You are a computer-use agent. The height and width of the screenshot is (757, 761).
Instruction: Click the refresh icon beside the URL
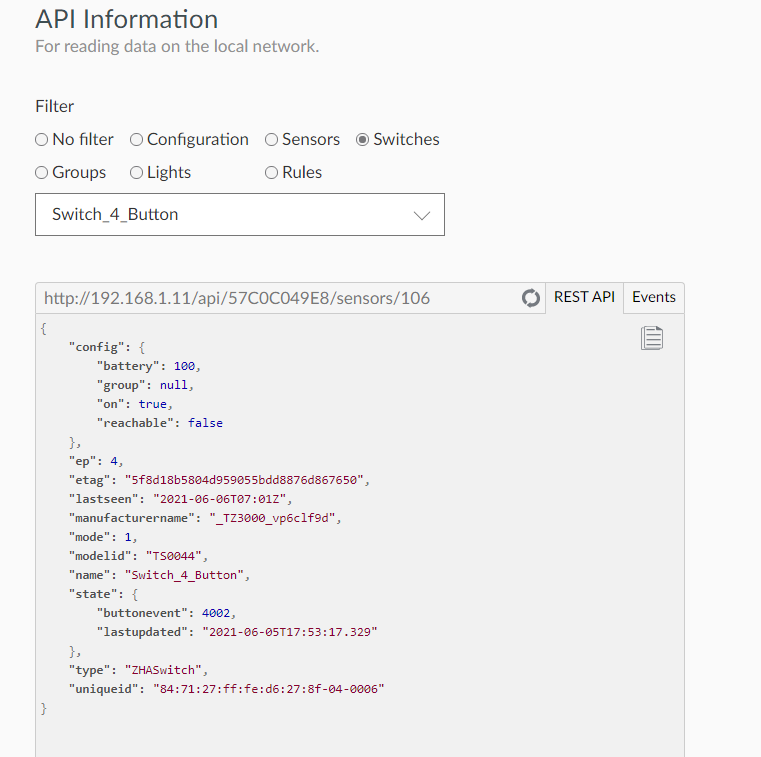pos(530,298)
